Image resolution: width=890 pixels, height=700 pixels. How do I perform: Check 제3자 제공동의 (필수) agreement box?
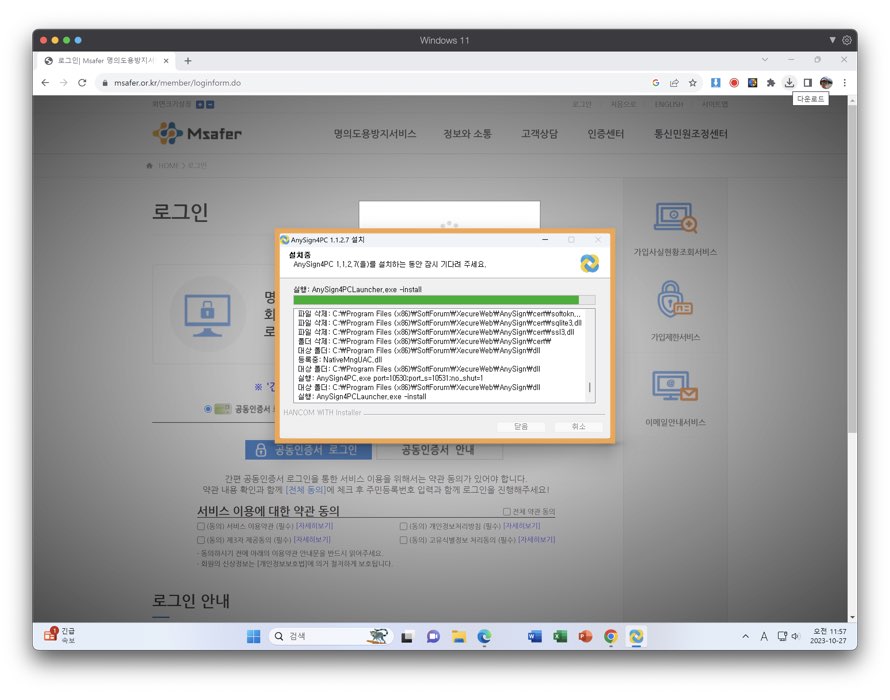[201, 540]
